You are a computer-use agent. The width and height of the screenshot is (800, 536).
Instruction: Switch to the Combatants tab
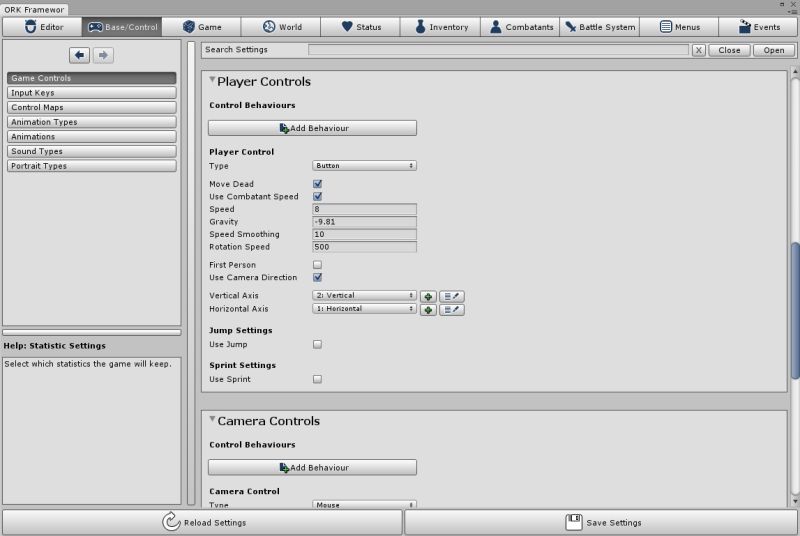pyautogui.click(x=520, y=27)
